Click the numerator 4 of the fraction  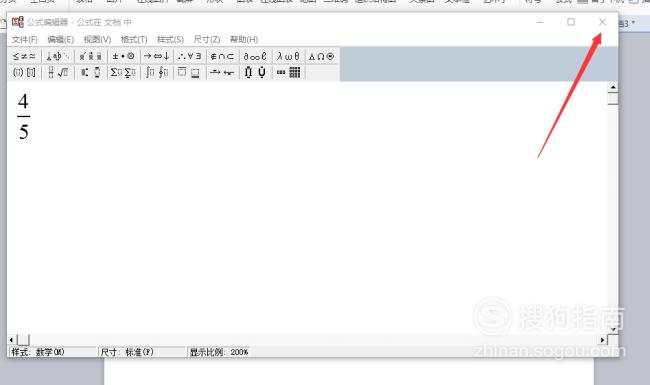23,101
